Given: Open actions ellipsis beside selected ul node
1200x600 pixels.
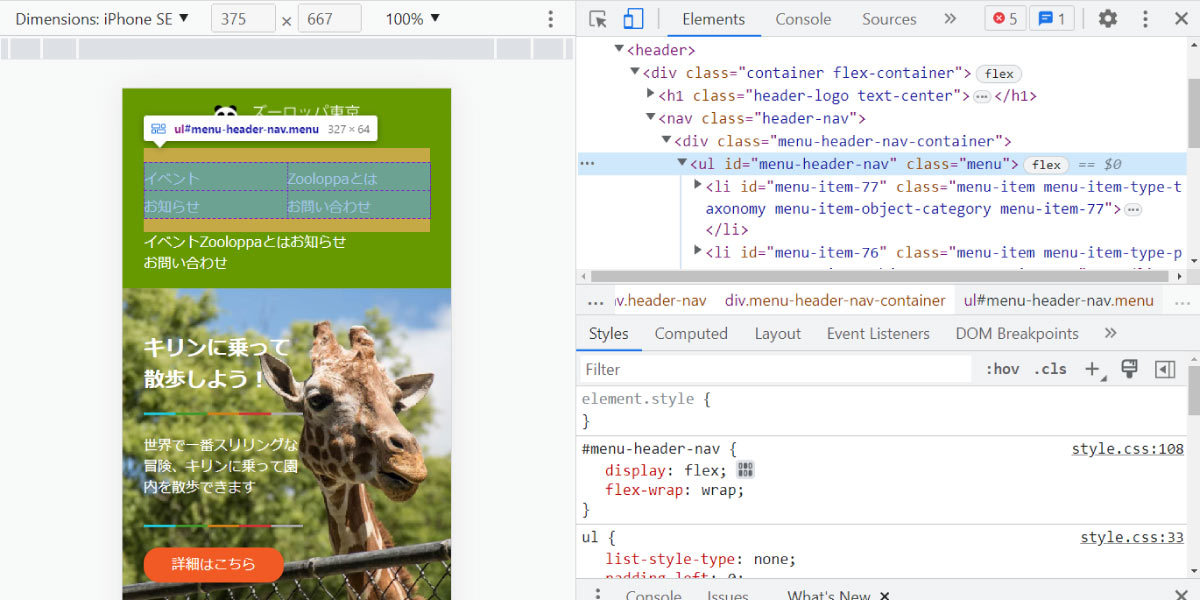Looking at the screenshot, I should click(x=587, y=163).
